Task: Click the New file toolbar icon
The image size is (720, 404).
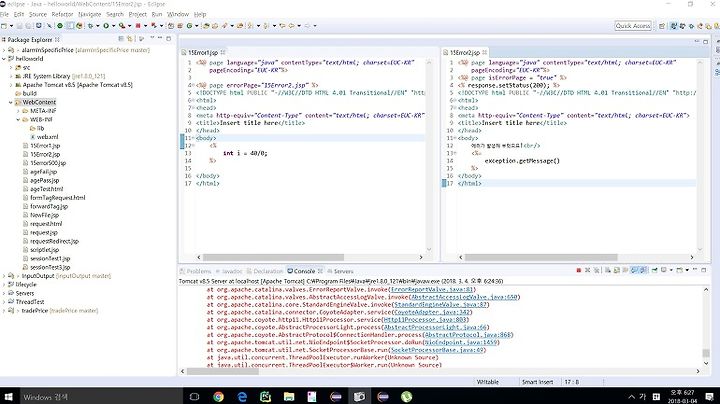Action: (4, 26)
